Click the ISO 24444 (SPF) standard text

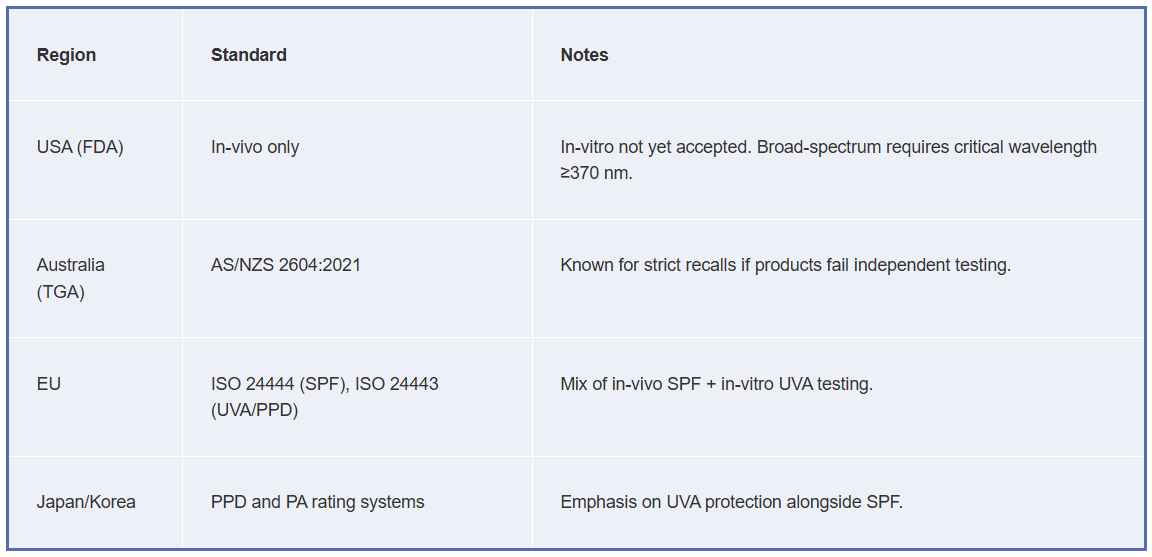tap(279, 384)
